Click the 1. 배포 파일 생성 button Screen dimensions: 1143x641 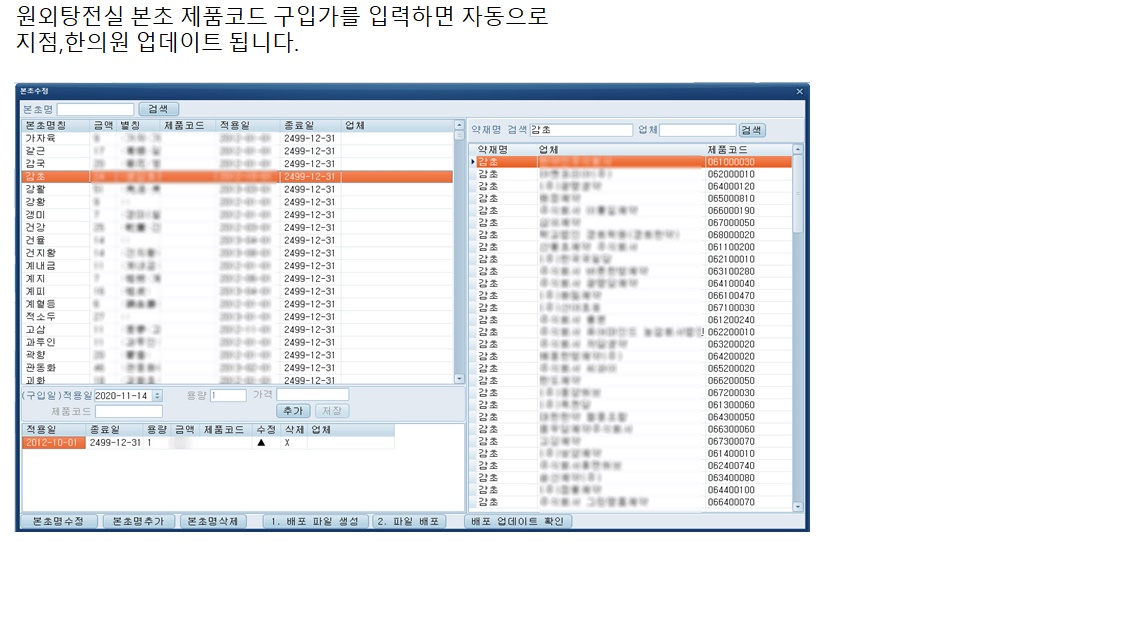[315, 522]
